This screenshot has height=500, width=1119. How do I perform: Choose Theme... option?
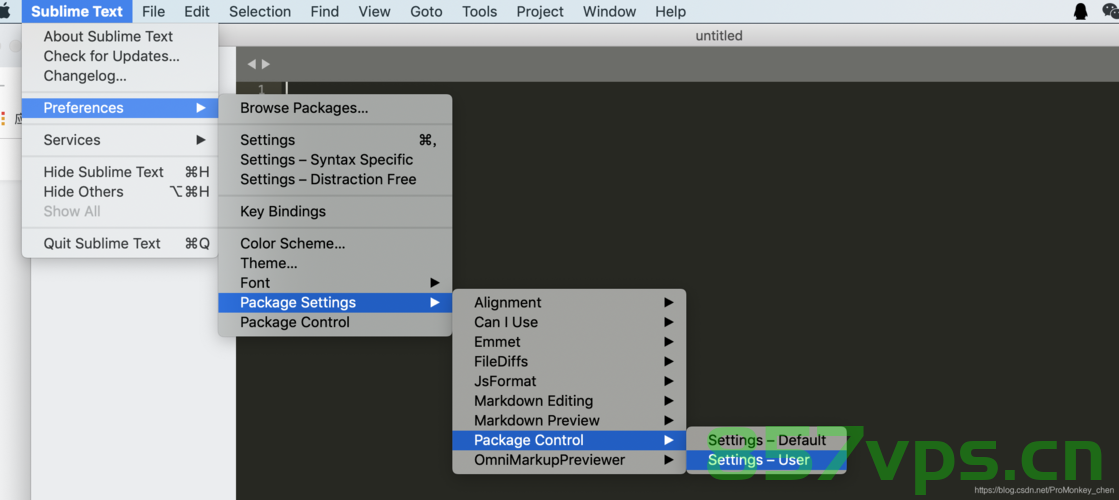(335, 263)
